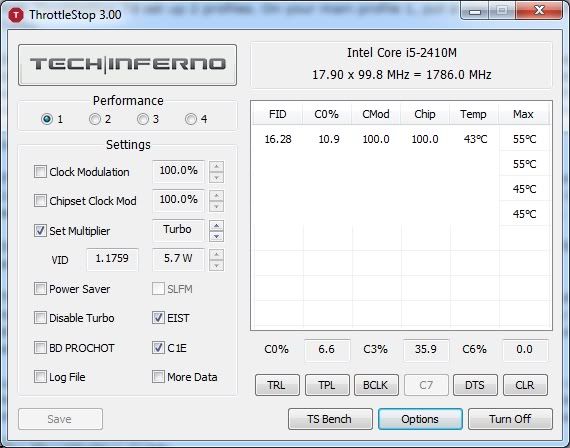Enable the Log File checkbox

click(40, 377)
